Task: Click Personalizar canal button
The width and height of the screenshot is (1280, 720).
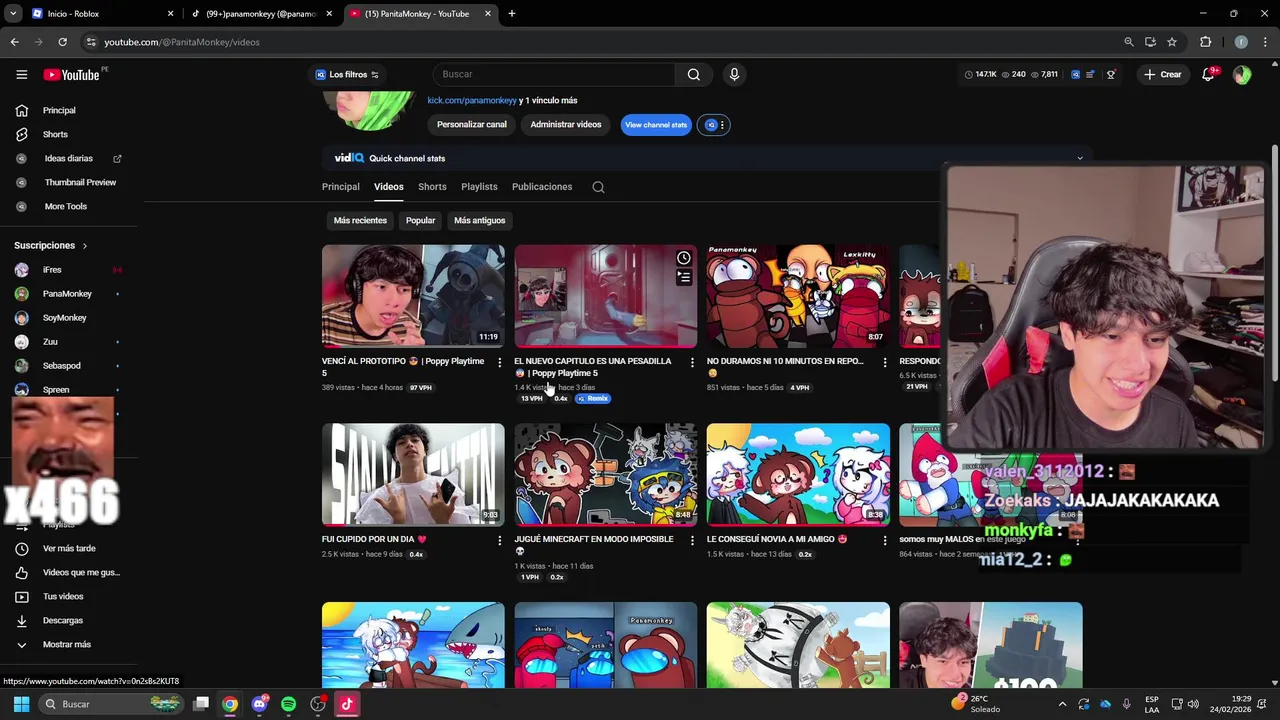Action: (x=471, y=125)
